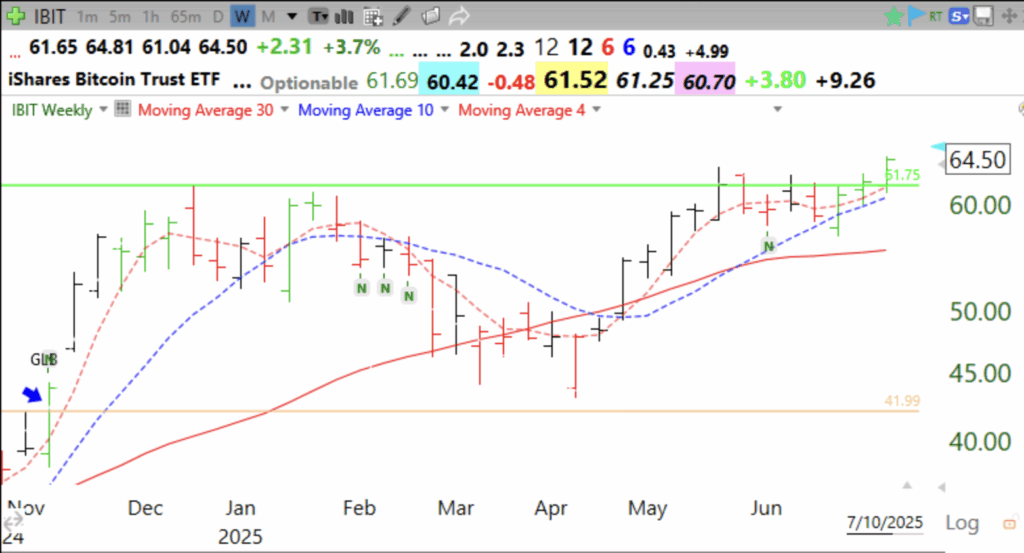Image resolution: width=1024 pixels, height=553 pixels.
Task: Click the move-window crosshair icon
Action: 1009,16
